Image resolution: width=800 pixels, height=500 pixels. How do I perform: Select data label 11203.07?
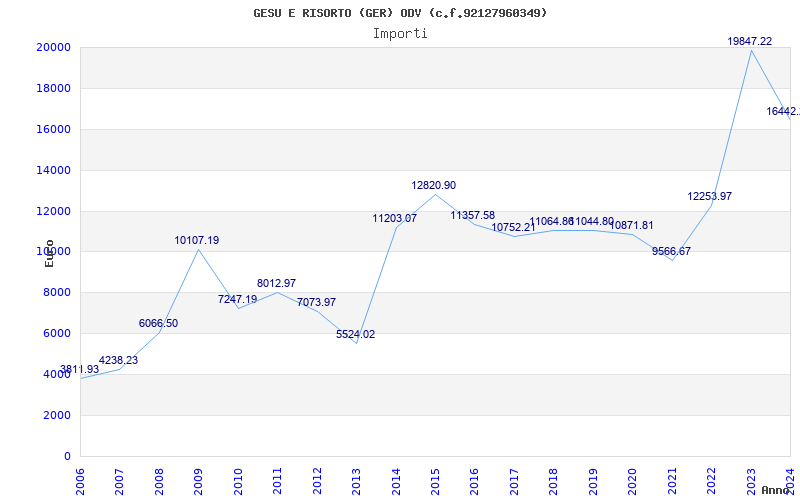point(395,219)
